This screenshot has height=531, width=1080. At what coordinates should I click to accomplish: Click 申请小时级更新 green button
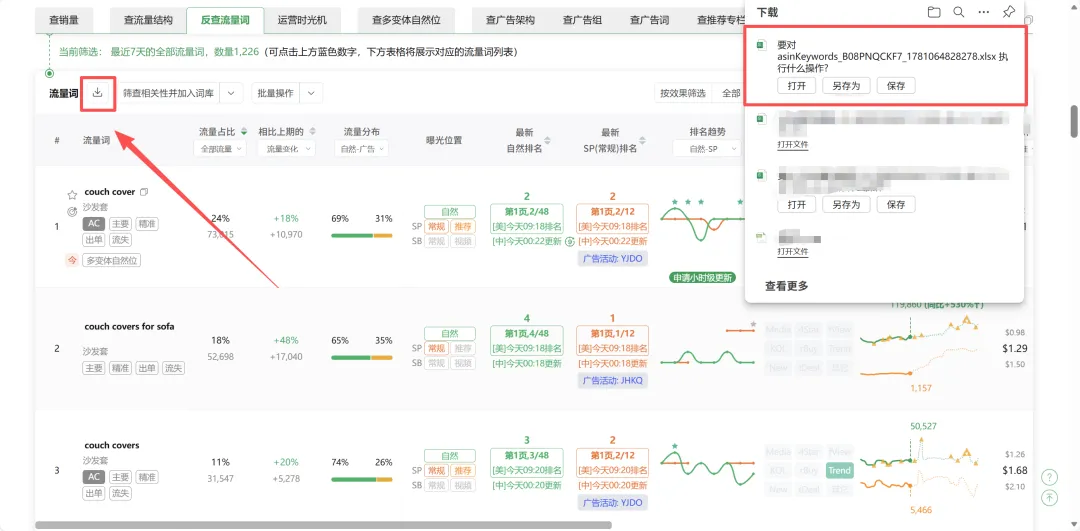[702, 278]
